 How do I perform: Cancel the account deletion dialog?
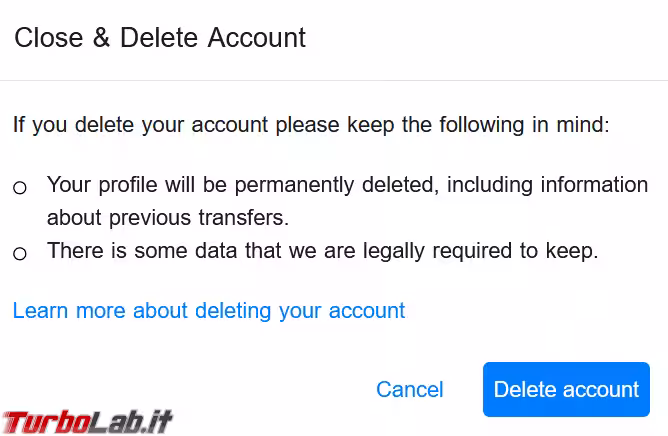(x=409, y=389)
